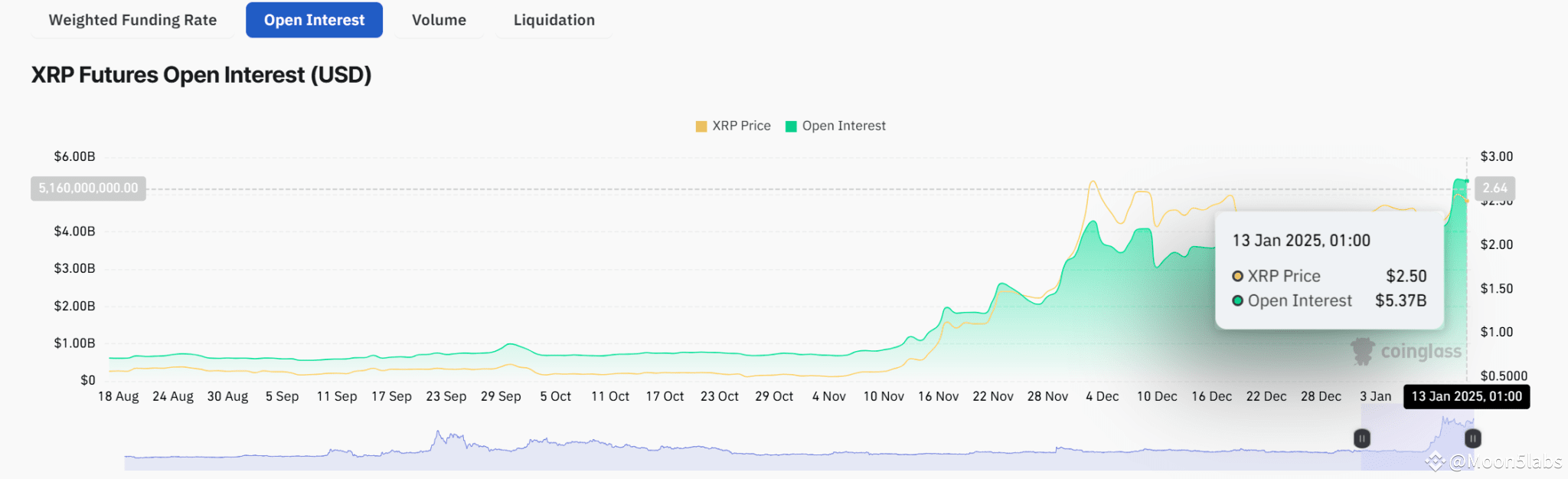Select the Open Interest tab
Viewport: 1568px width, 479px height.
tap(314, 20)
